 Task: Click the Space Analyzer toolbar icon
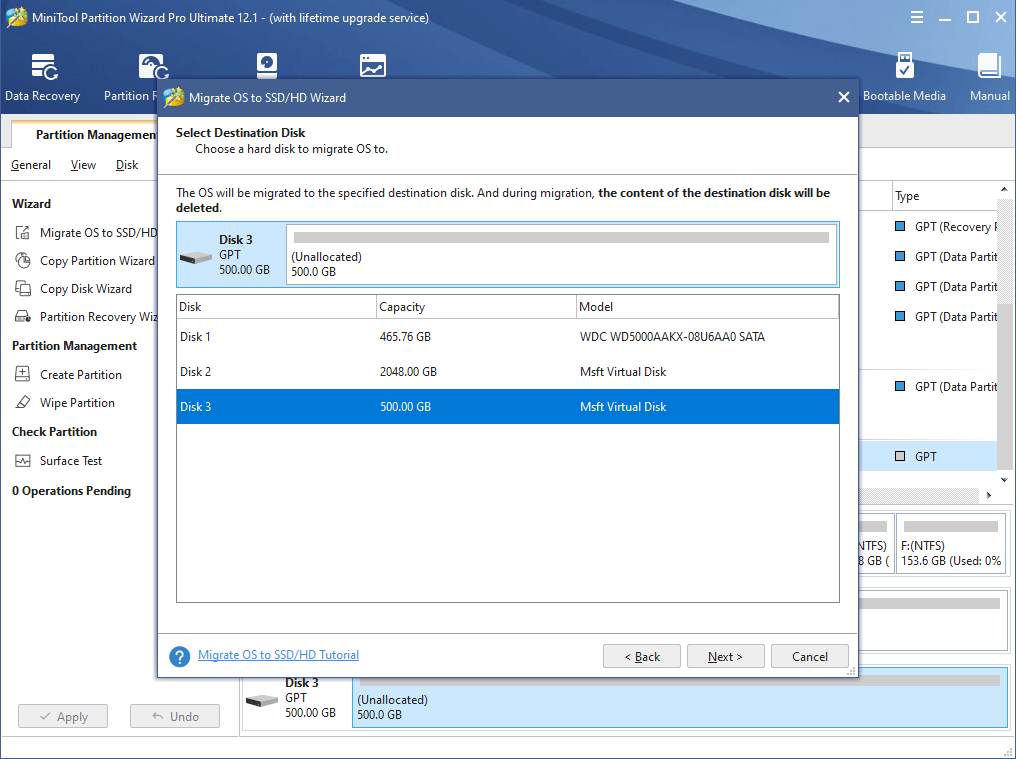tap(373, 66)
